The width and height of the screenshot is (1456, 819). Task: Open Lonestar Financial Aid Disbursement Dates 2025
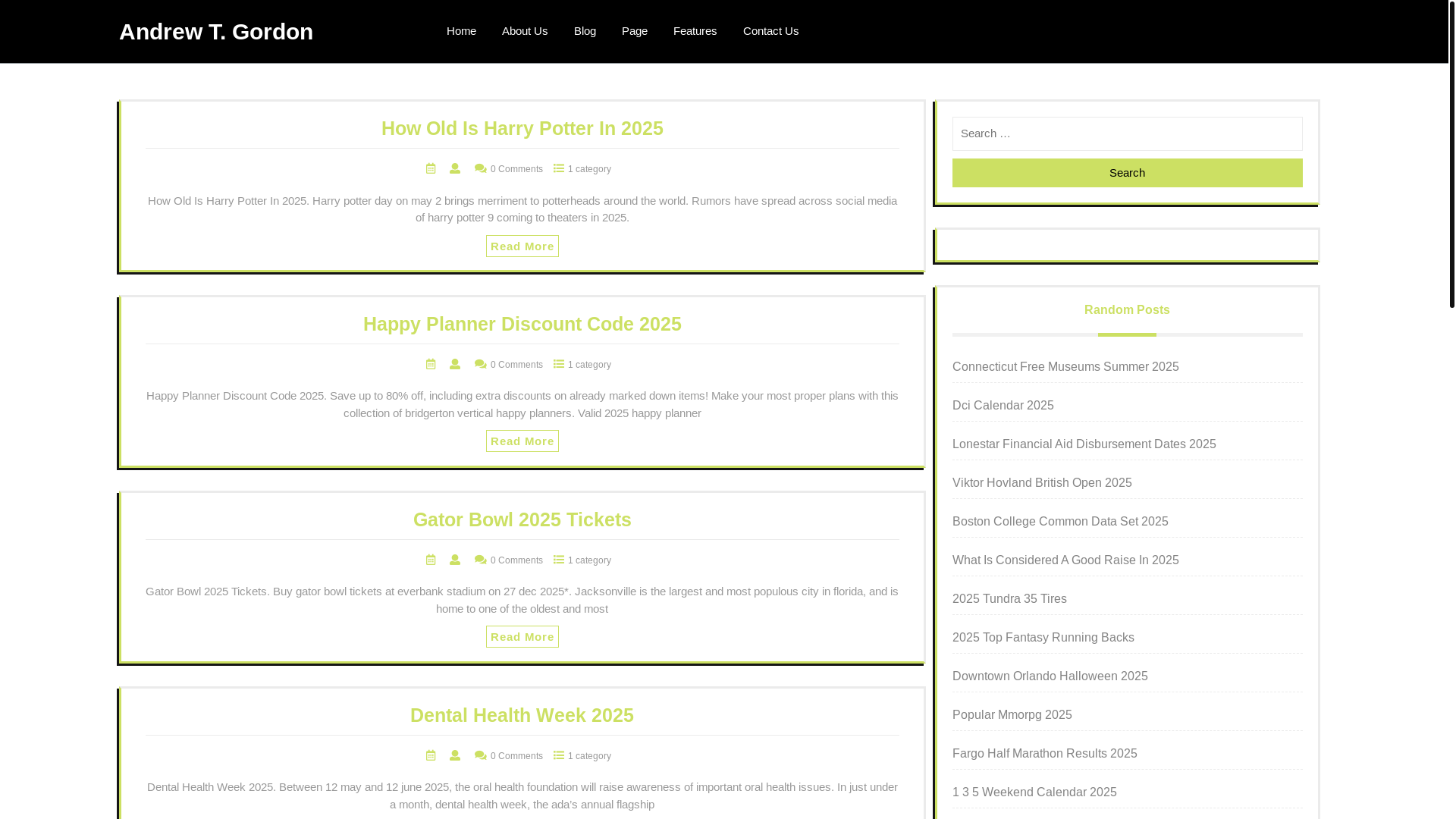coord(1084,444)
